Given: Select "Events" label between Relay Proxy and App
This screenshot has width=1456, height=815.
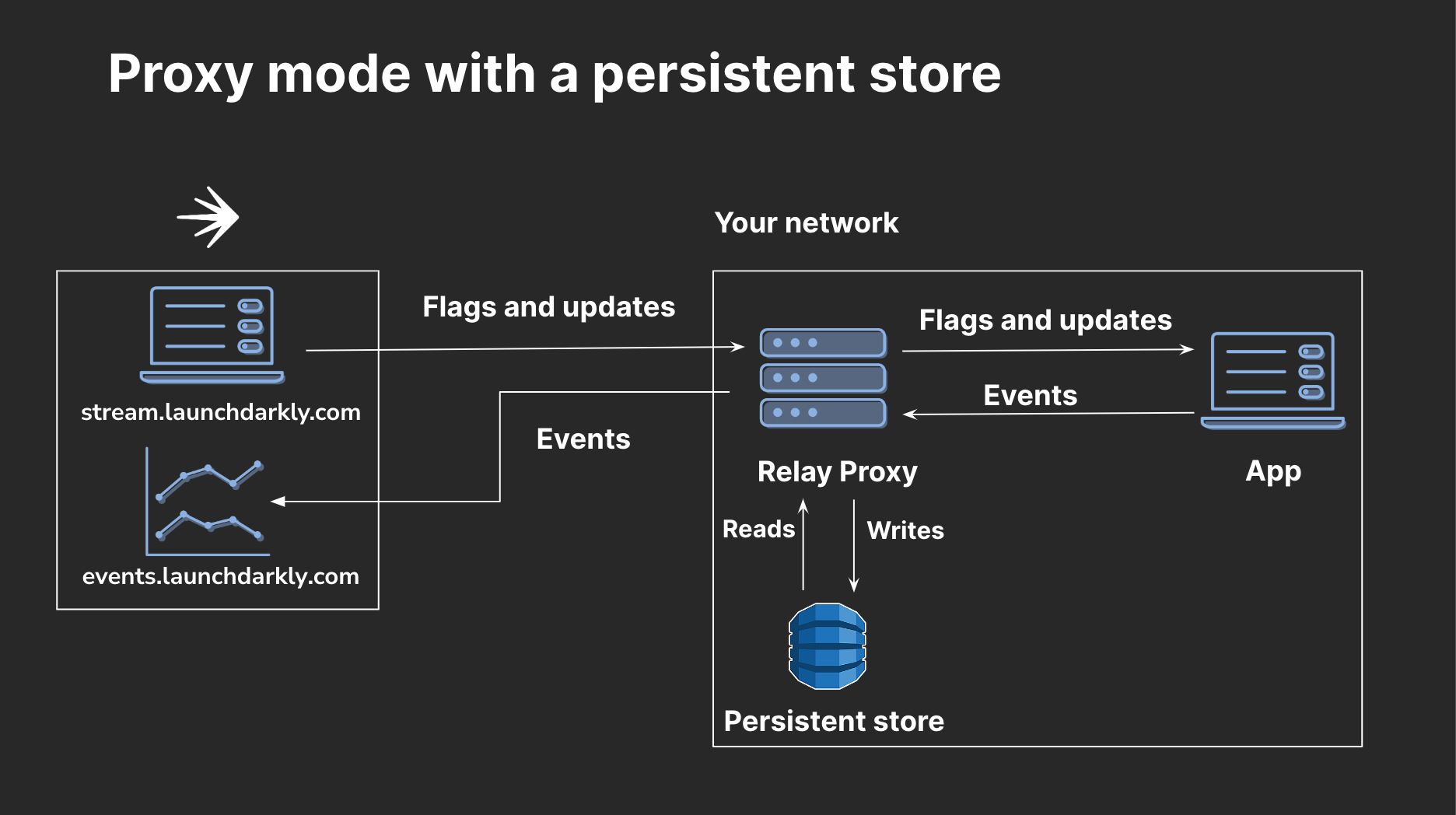Looking at the screenshot, I should pyautogui.click(x=1031, y=396).
